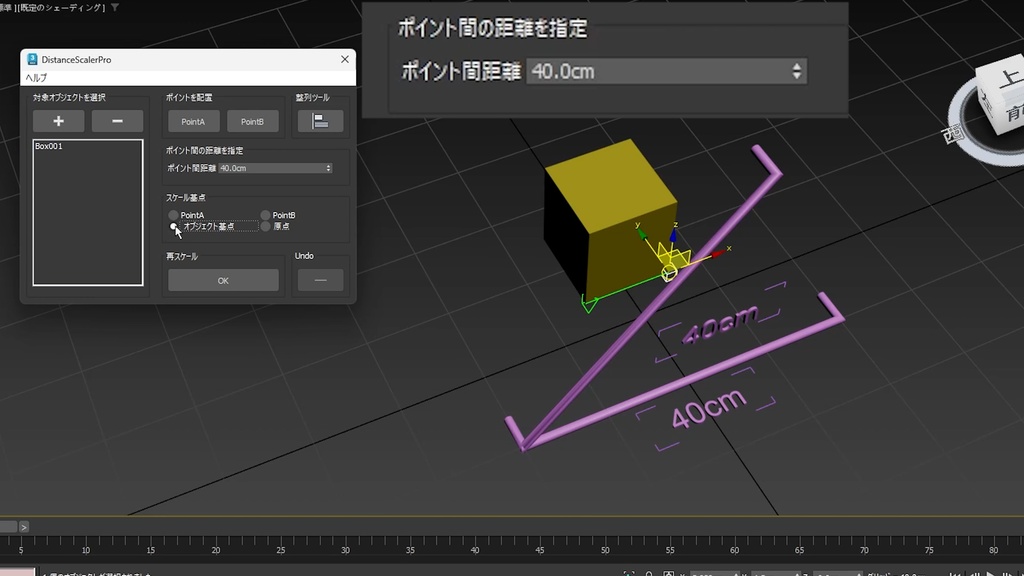
Task: Click the PointB placement button
Action: tap(253, 121)
